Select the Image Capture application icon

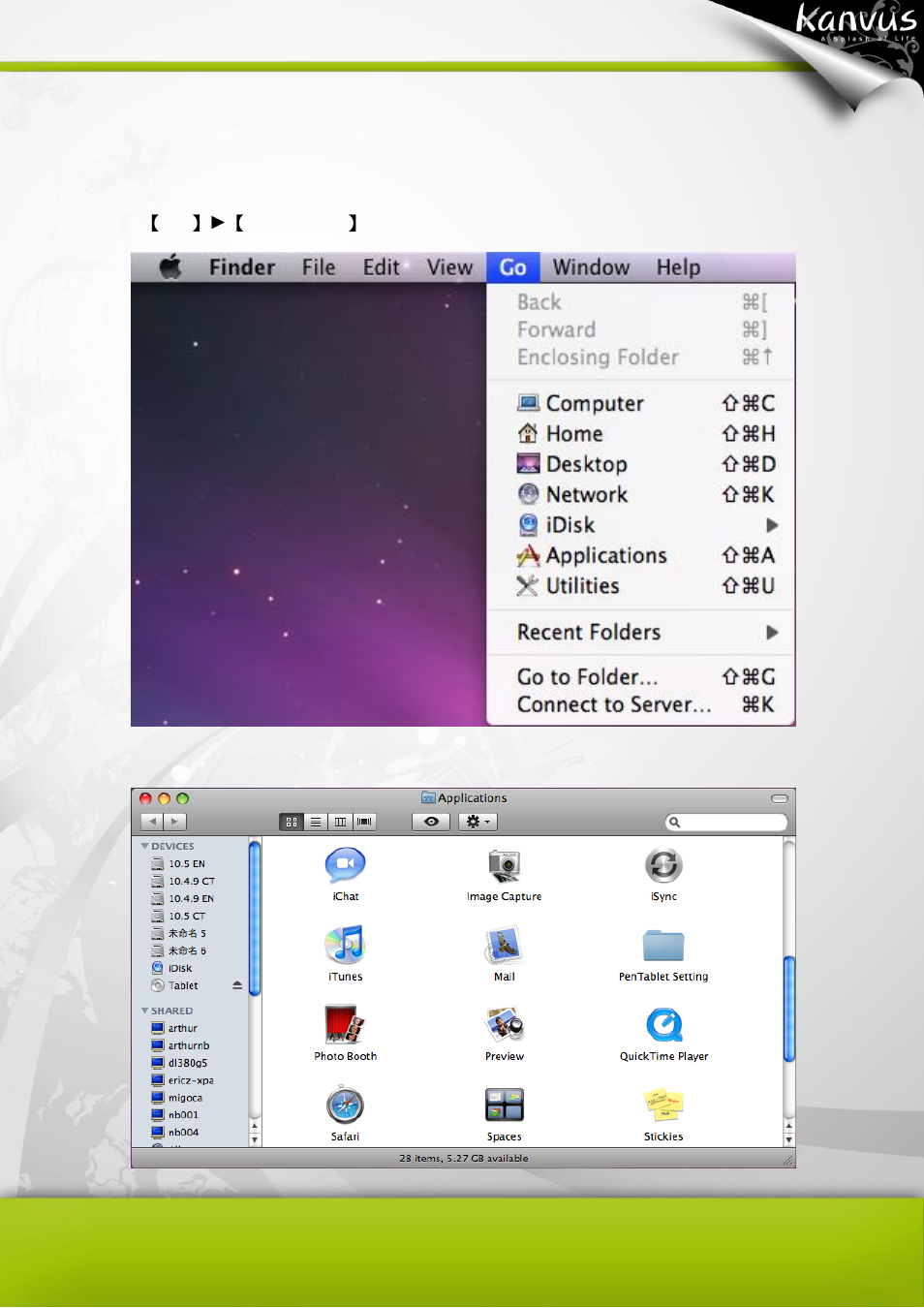505,864
